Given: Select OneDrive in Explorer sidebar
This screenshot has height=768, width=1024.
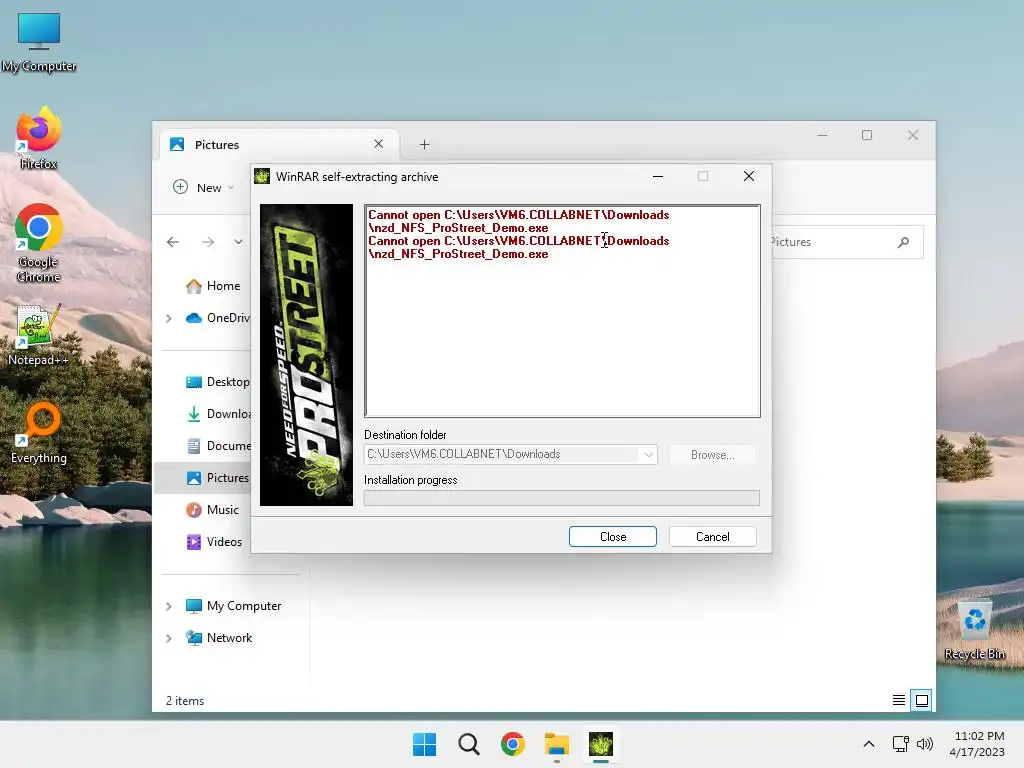Looking at the screenshot, I should [x=218, y=318].
